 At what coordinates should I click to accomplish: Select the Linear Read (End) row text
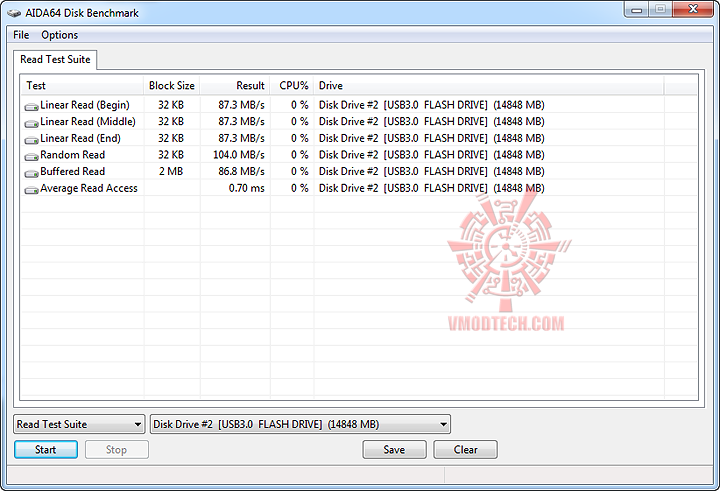[x=80, y=138]
